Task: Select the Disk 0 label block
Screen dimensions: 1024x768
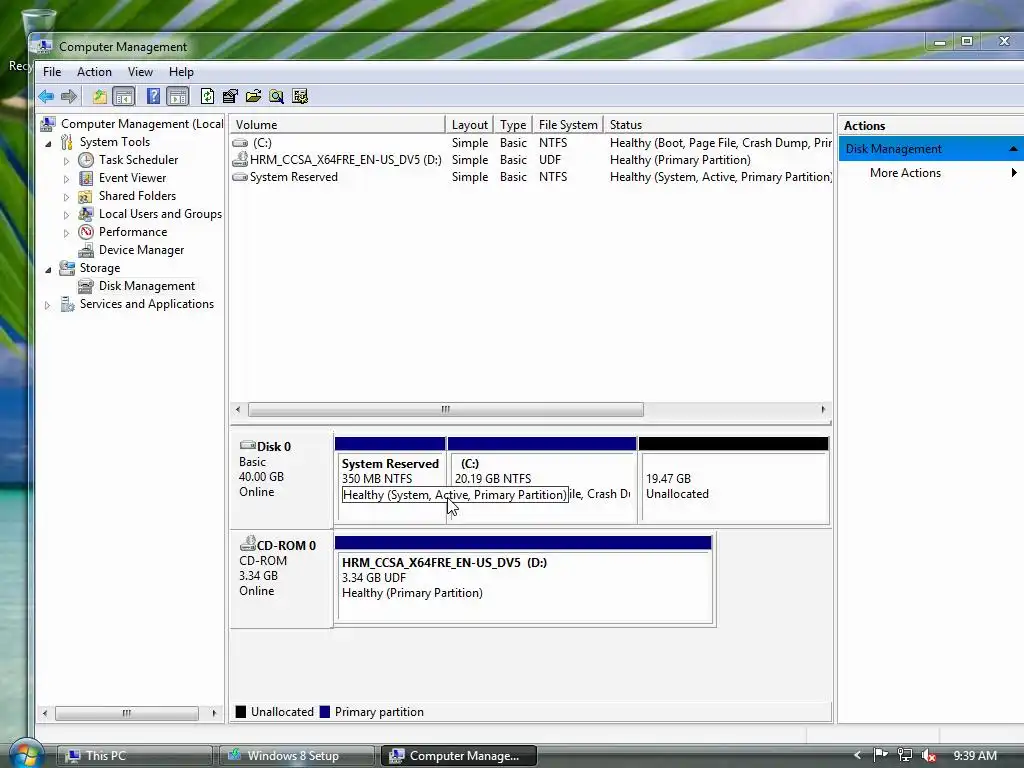Action: click(281, 479)
